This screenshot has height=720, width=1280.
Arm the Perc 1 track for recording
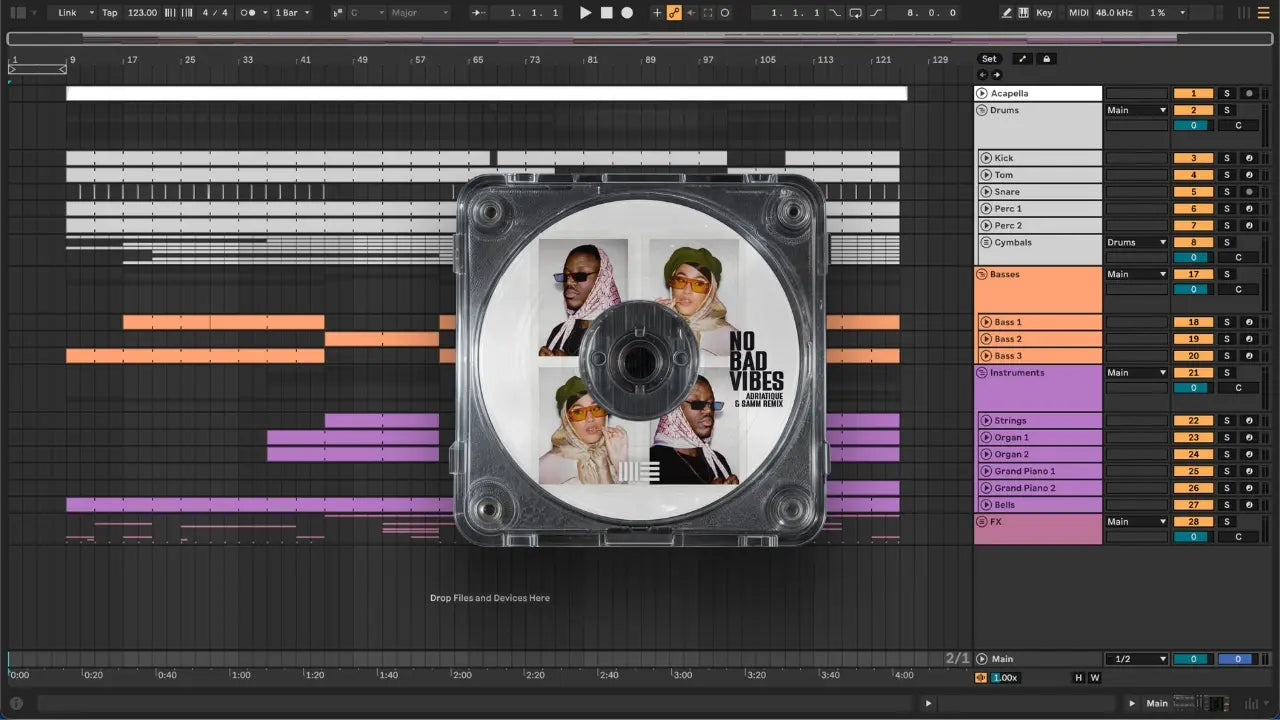[x=1249, y=209]
